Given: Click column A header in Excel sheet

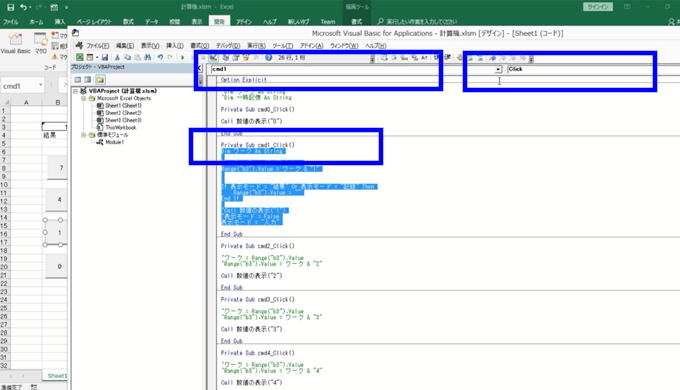Looking at the screenshot, I should (x=26, y=102).
